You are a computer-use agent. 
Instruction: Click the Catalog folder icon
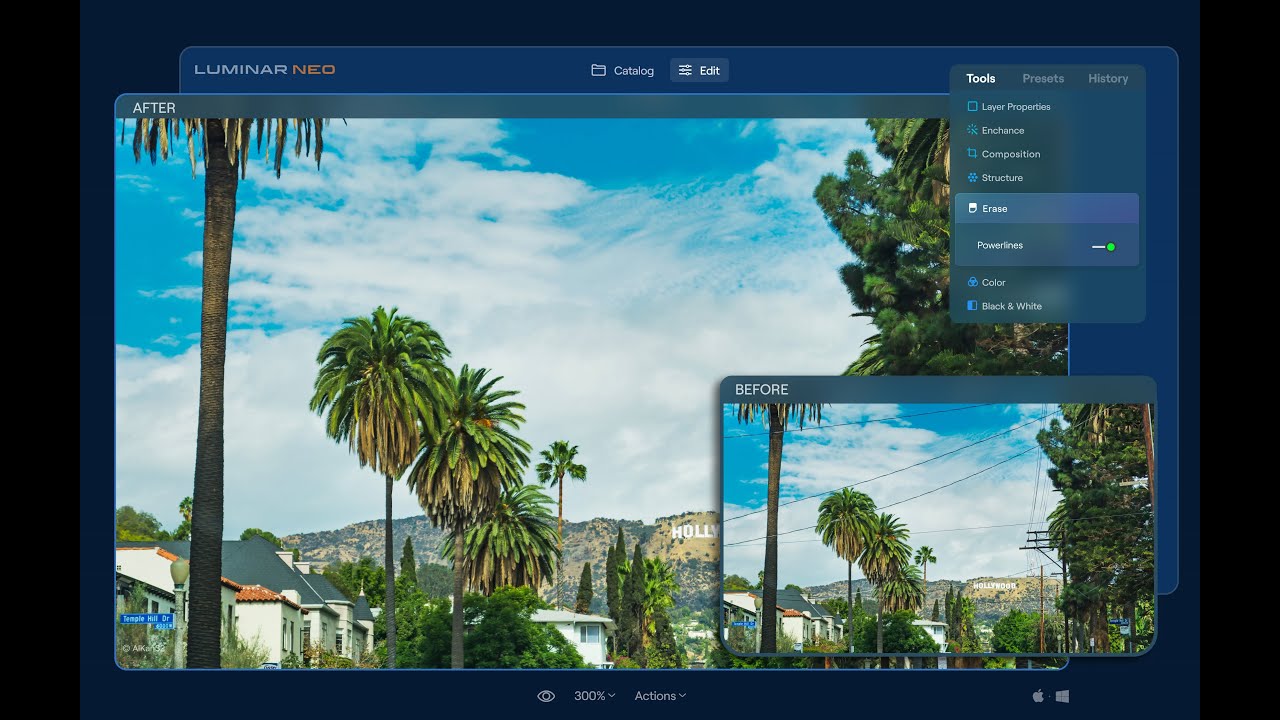click(x=598, y=70)
